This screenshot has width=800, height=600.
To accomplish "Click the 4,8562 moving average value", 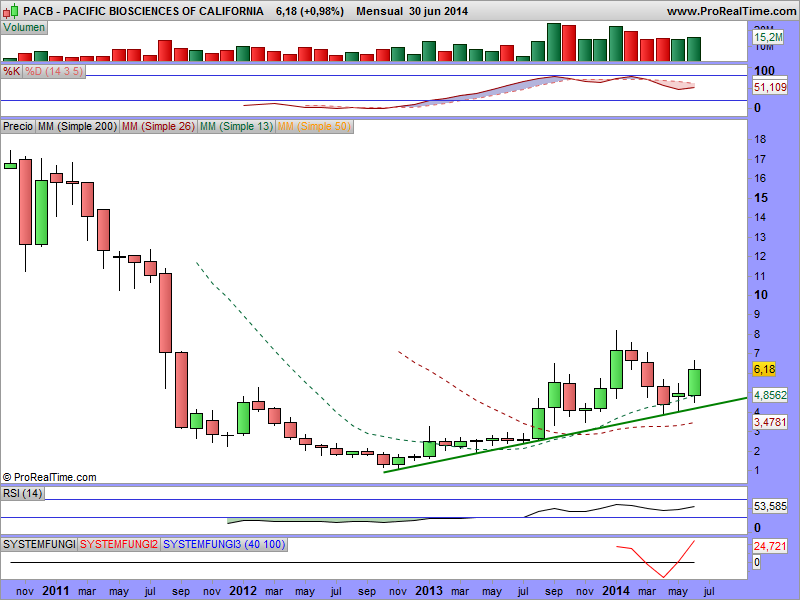I will click(770, 395).
